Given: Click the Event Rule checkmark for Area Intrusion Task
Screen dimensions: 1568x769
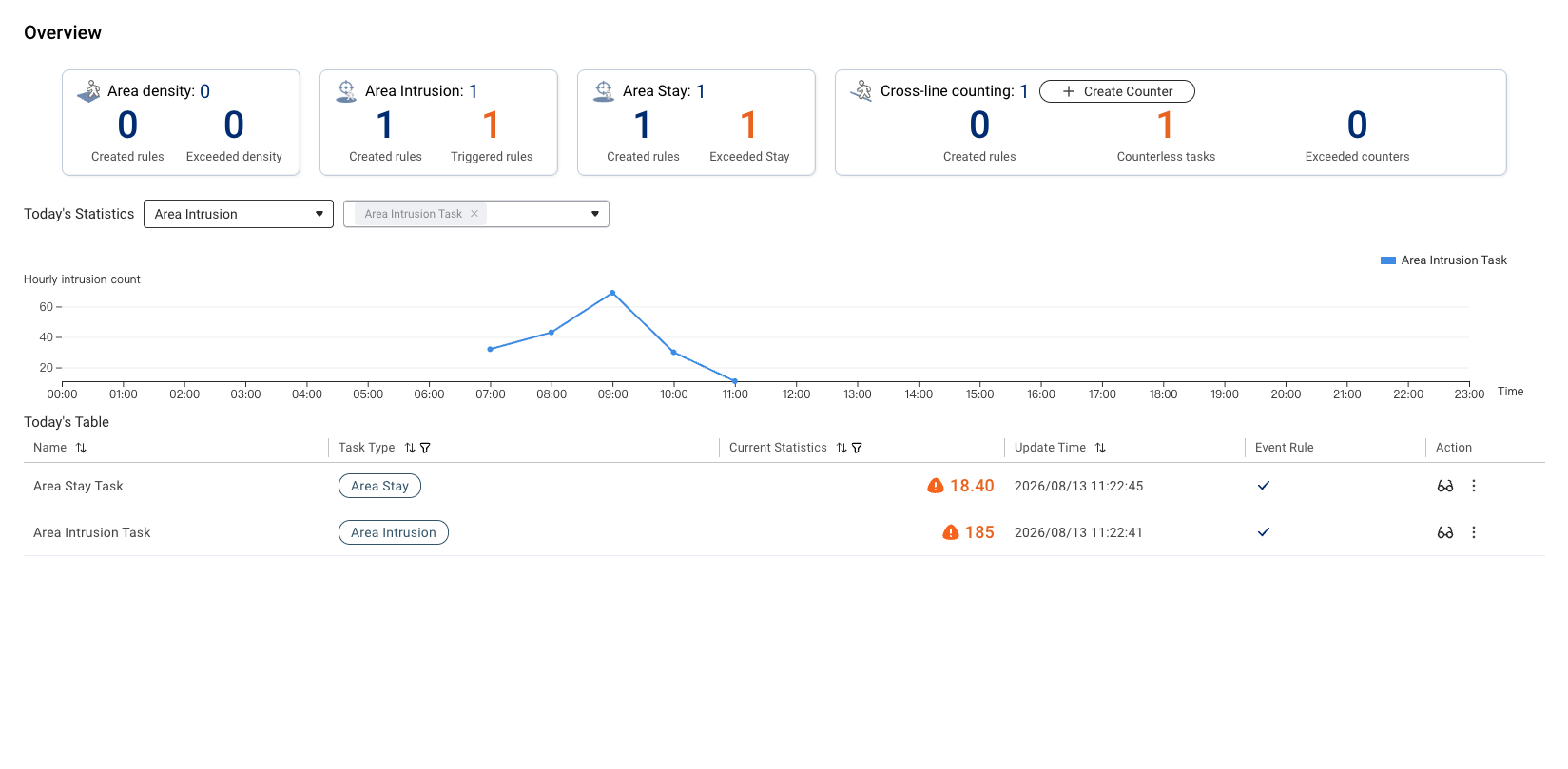Looking at the screenshot, I should tap(1264, 532).
